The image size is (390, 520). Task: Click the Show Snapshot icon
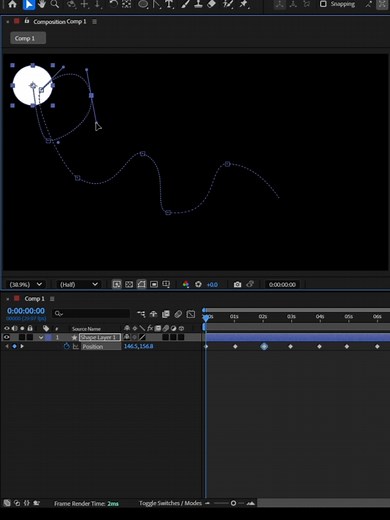coord(250,284)
